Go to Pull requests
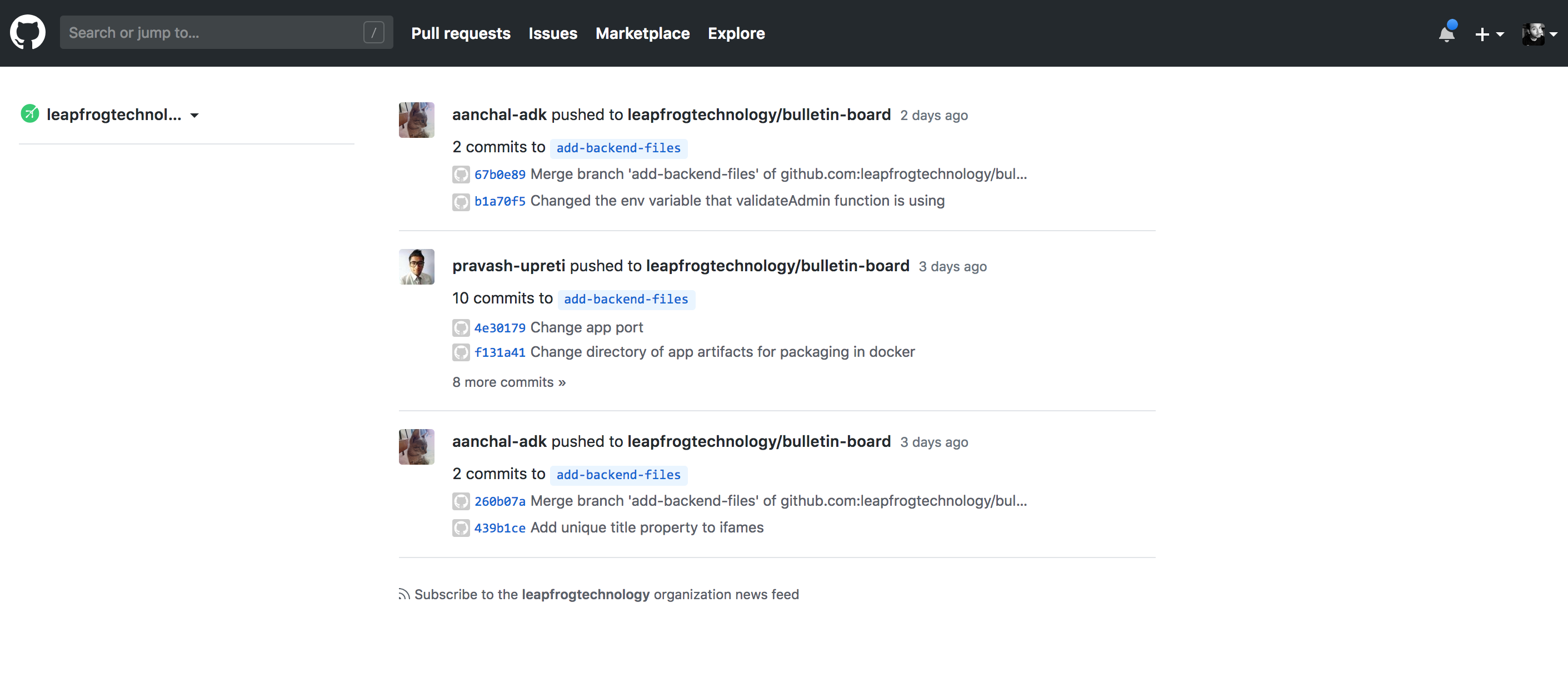The image size is (1568, 697). pyautogui.click(x=461, y=33)
